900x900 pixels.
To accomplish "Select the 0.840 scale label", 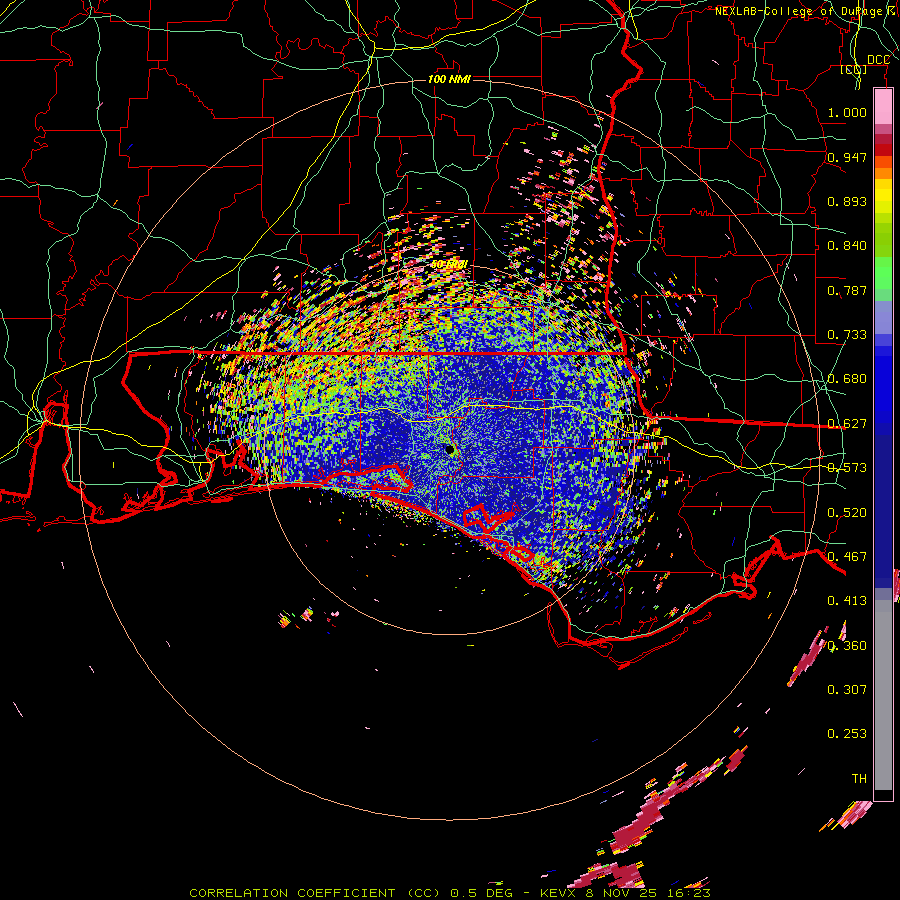I will [847, 246].
